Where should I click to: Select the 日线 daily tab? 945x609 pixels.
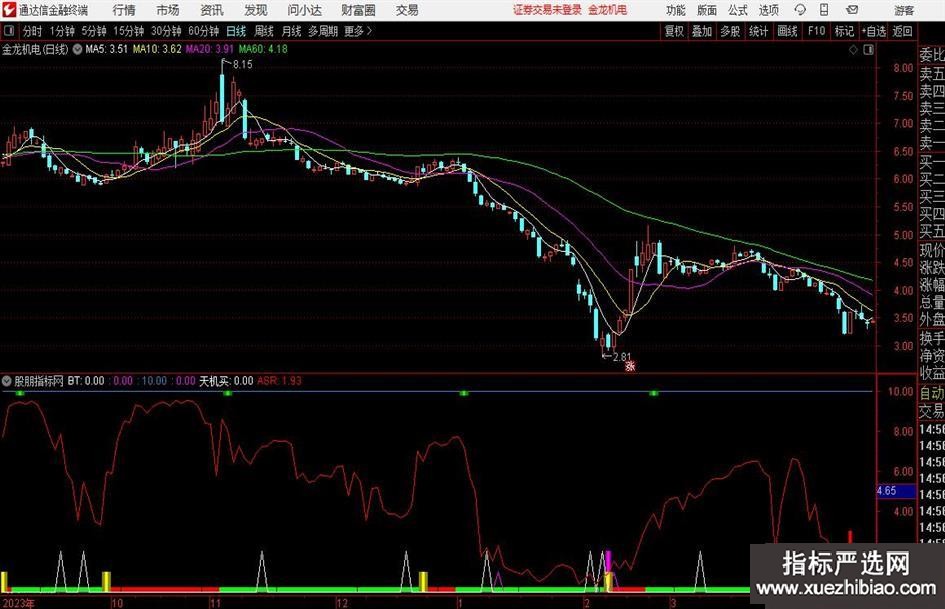[x=236, y=31]
